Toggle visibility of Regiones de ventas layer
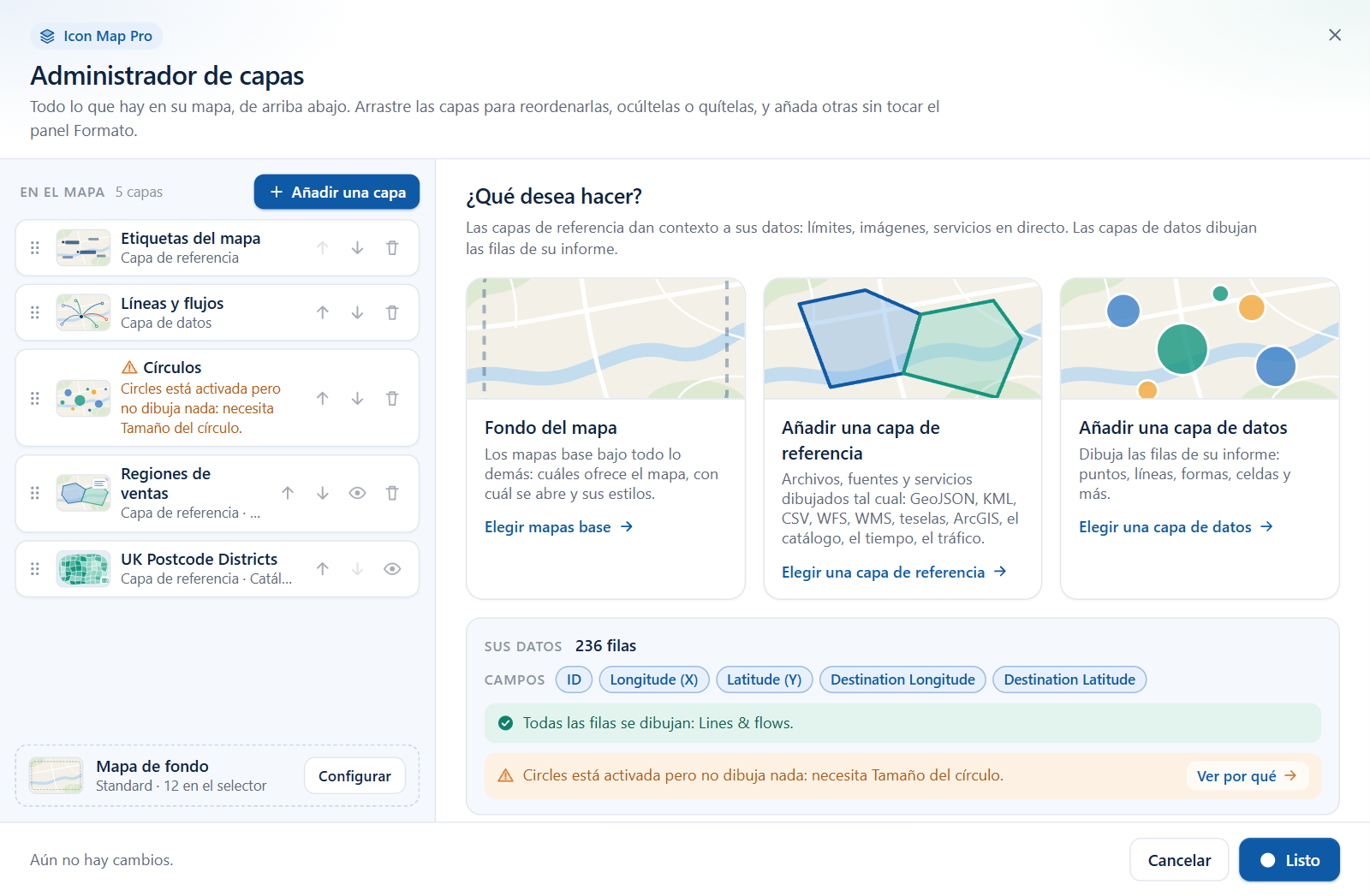1370x896 pixels. click(358, 493)
